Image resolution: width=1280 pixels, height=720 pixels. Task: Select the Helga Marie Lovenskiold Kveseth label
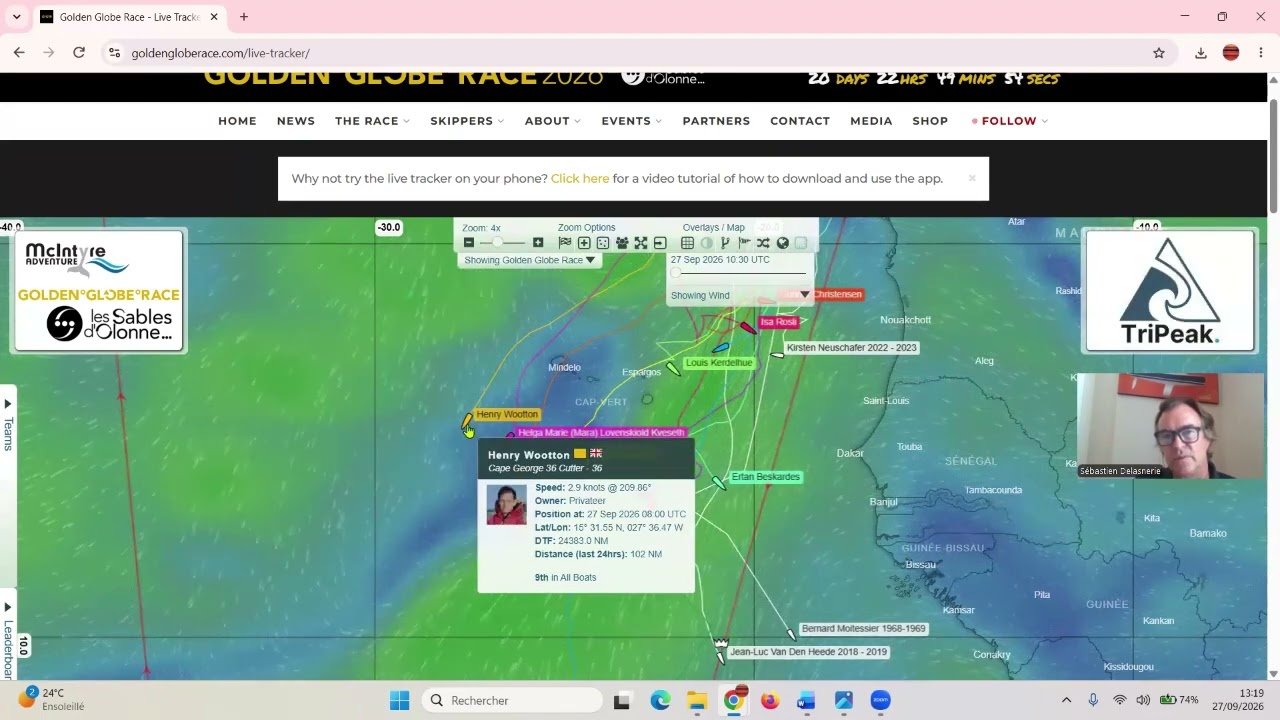click(601, 433)
